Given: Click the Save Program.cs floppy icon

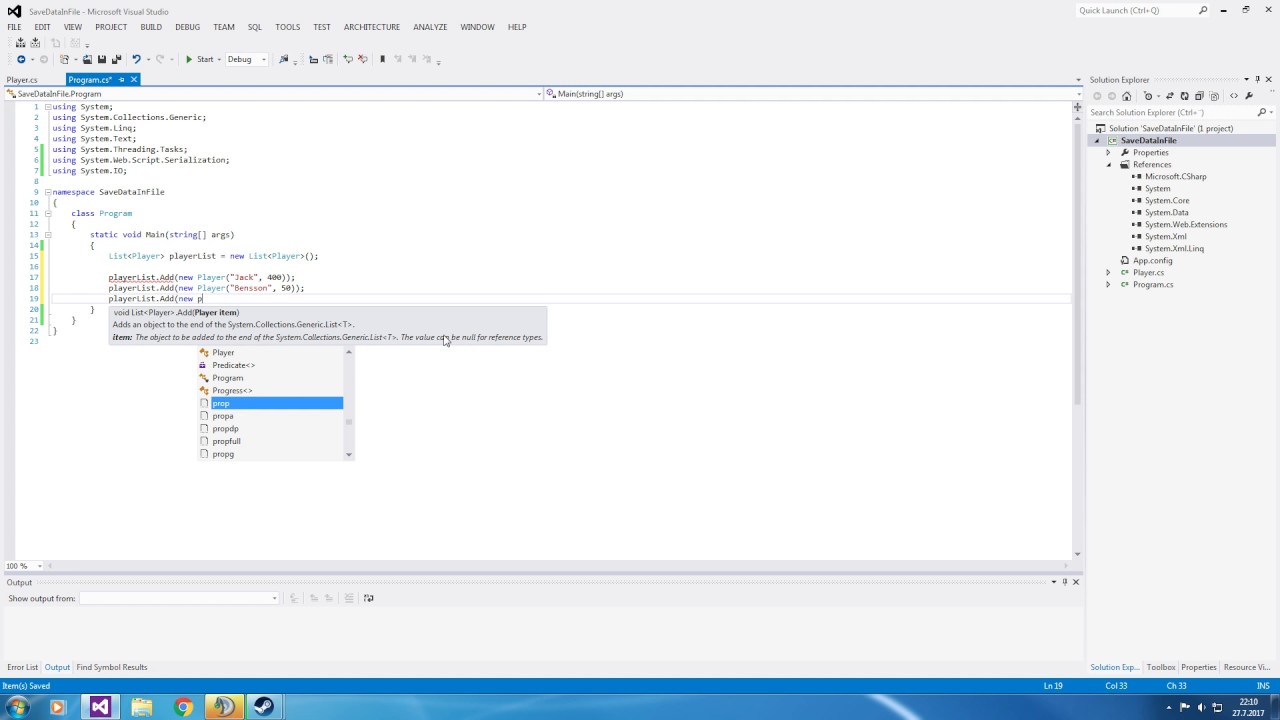Looking at the screenshot, I should click(x=101, y=59).
